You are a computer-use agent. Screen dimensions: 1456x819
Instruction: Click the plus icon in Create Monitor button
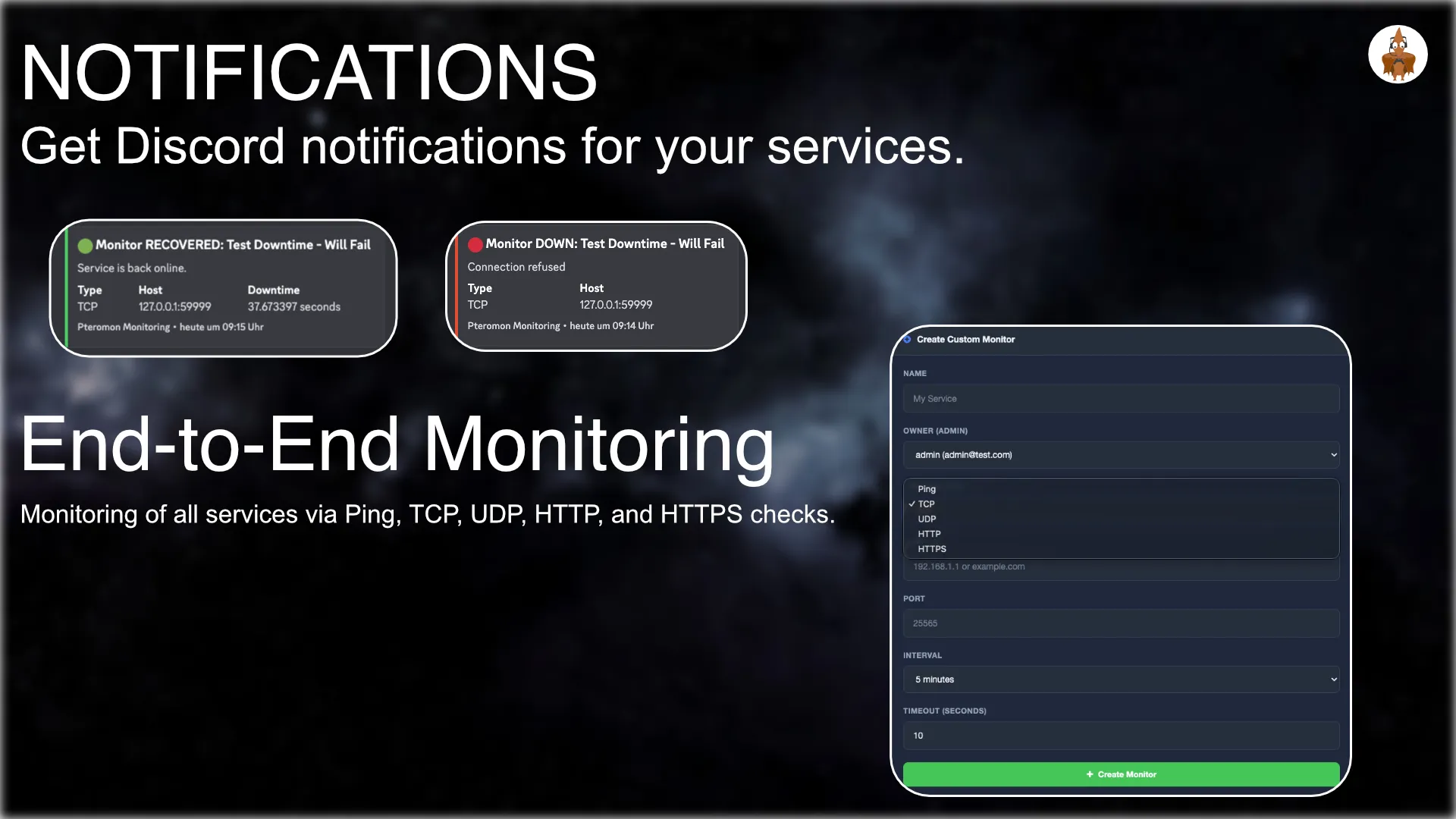(x=1090, y=774)
